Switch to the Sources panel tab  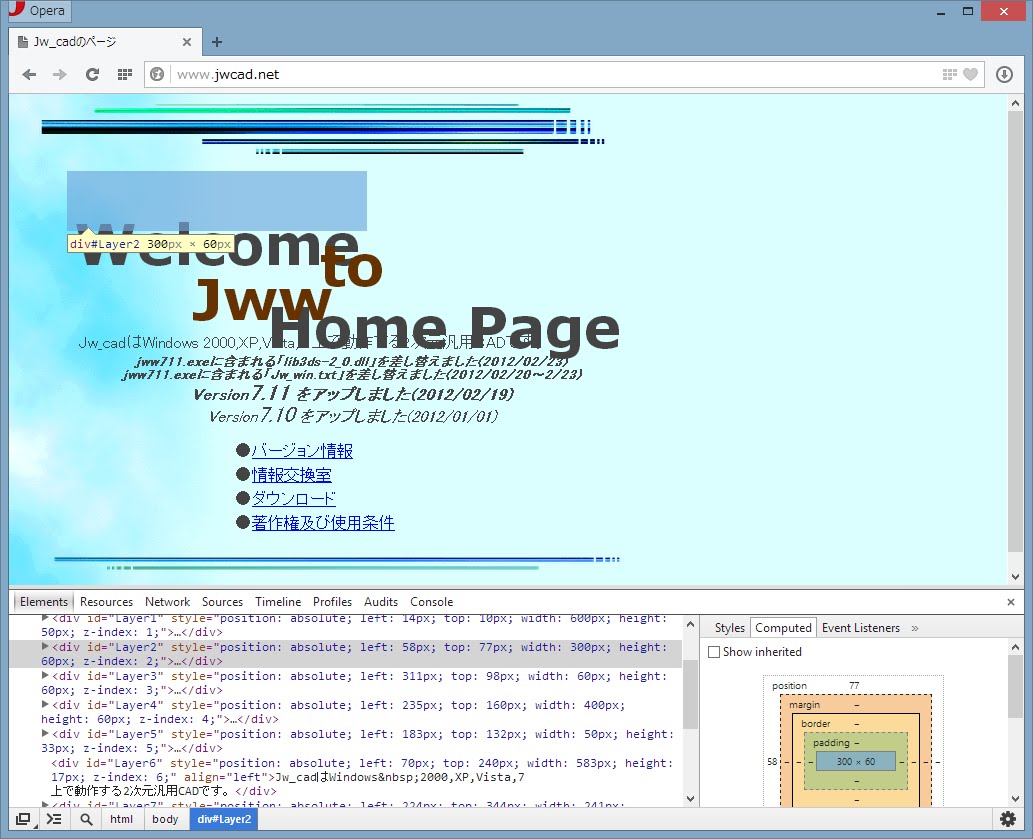click(x=222, y=602)
